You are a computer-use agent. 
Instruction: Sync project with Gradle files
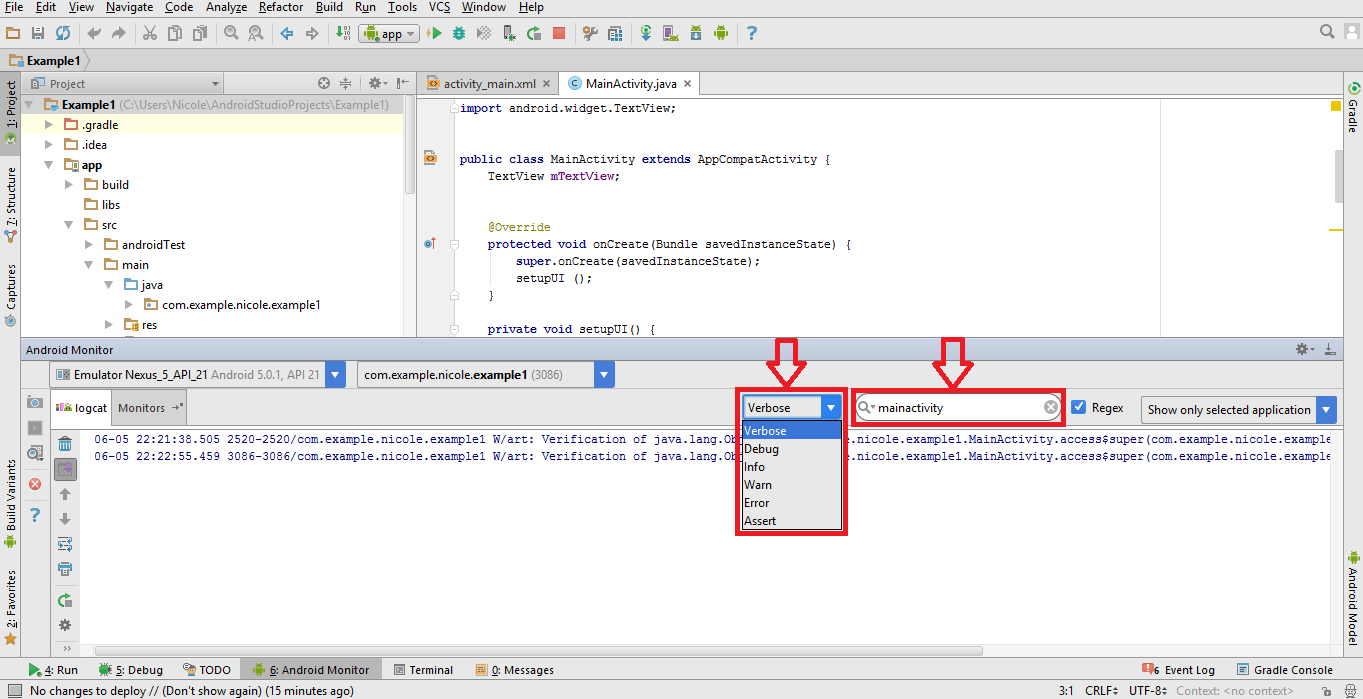point(645,32)
